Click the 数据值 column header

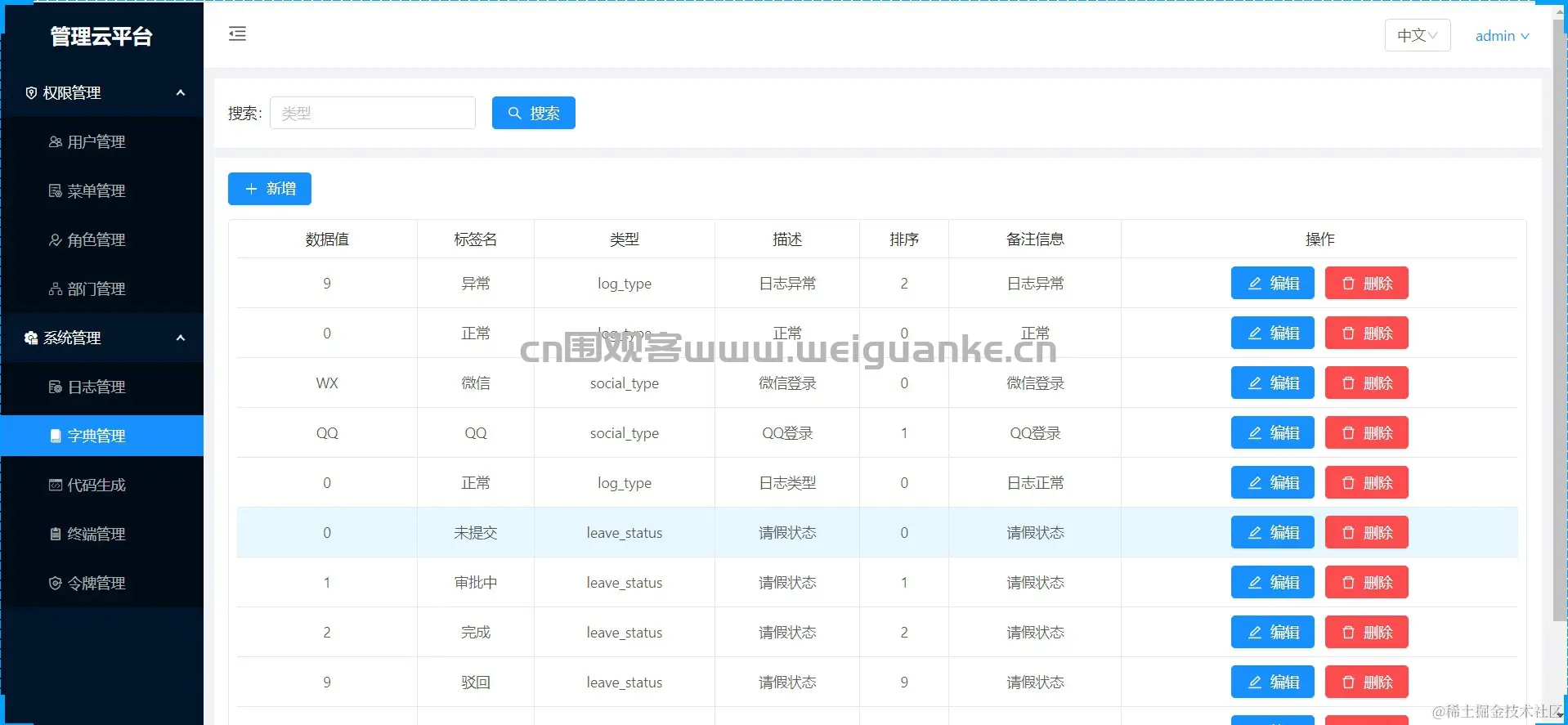(x=327, y=239)
